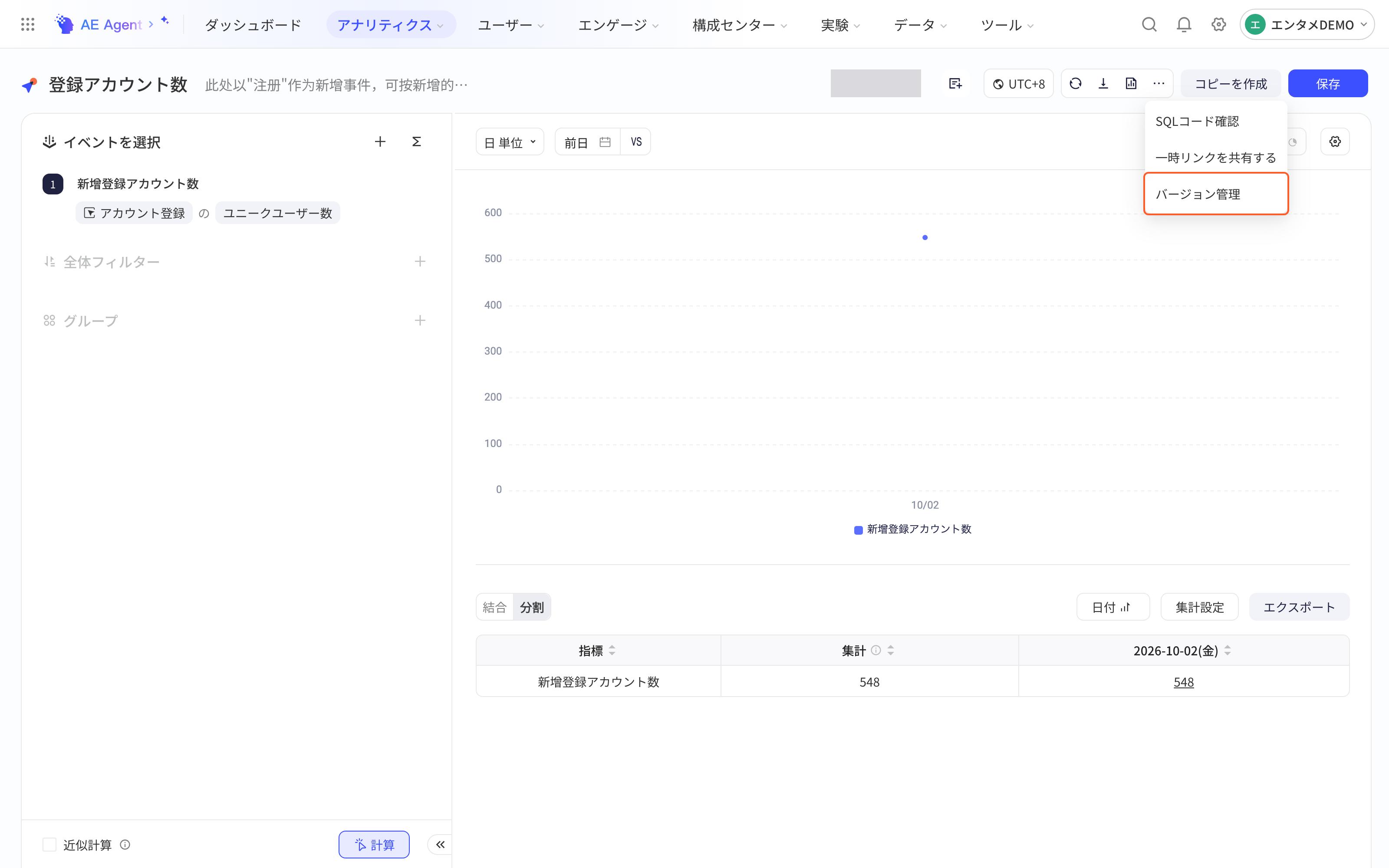This screenshot has width=1389, height=868.
Task: Add a global filter with plus icon
Action: [x=420, y=262]
